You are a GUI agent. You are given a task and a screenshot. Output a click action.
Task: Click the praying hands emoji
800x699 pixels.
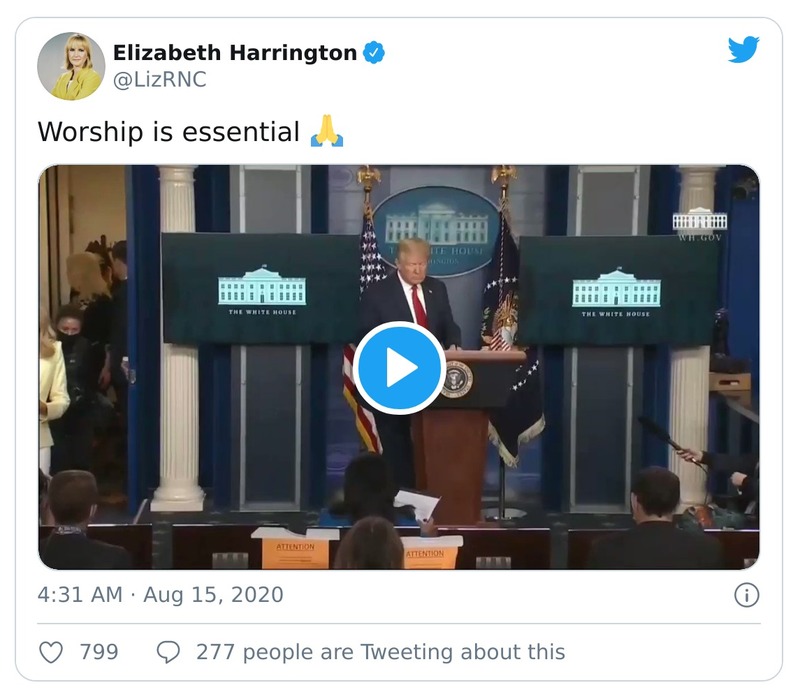tap(327, 131)
